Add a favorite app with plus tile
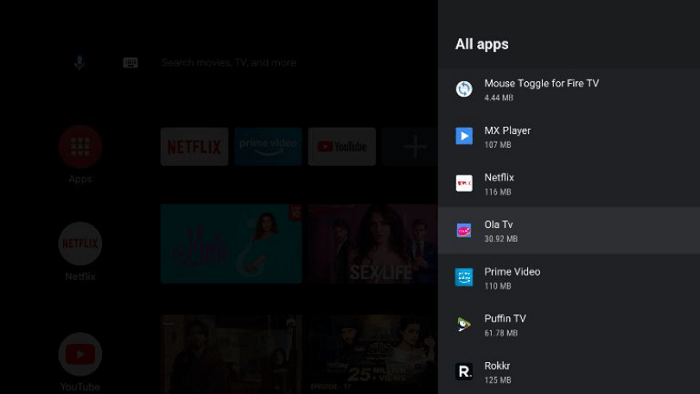Viewport: 700px width, 394px height. pos(410,147)
